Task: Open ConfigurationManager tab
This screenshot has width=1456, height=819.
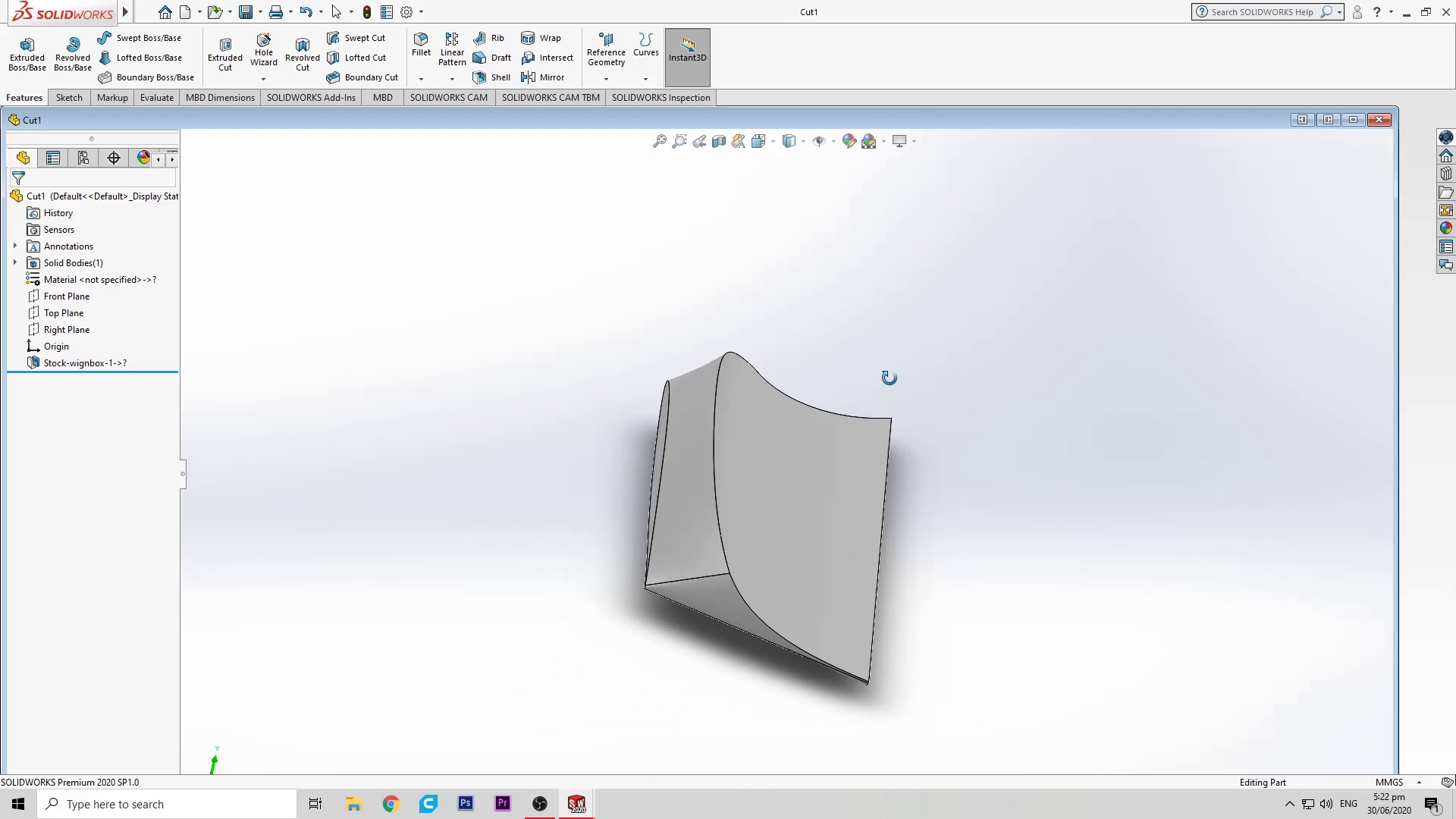Action: pyautogui.click(x=83, y=158)
